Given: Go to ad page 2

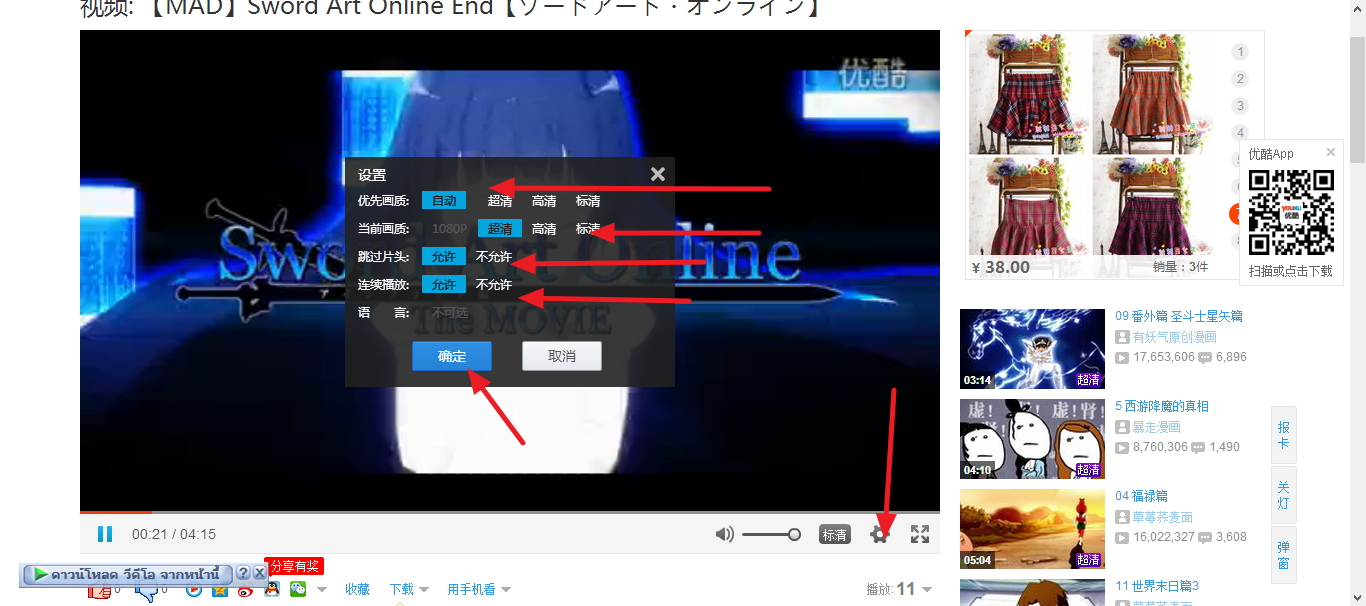Looking at the screenshot, I should coord(1240,79).
